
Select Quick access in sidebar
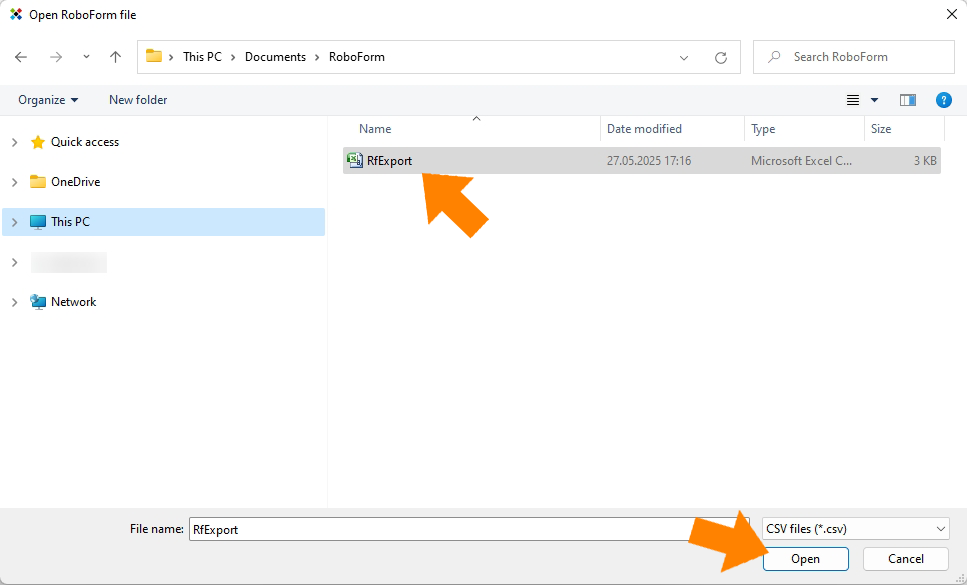pyautogui.click(x=84, y=142)
